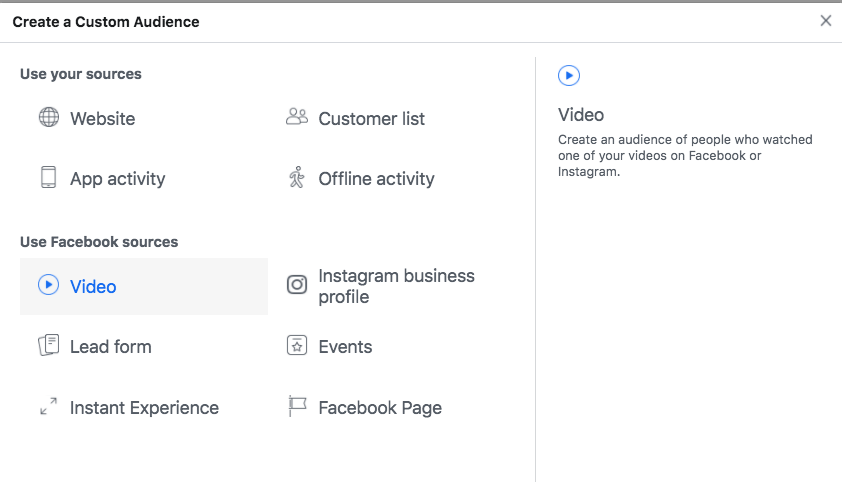Image resolution: width=842 pixels, height=482 pixels.
Task: Click the Instagram business profile camera icon
Action: click(x=296, y=284)
